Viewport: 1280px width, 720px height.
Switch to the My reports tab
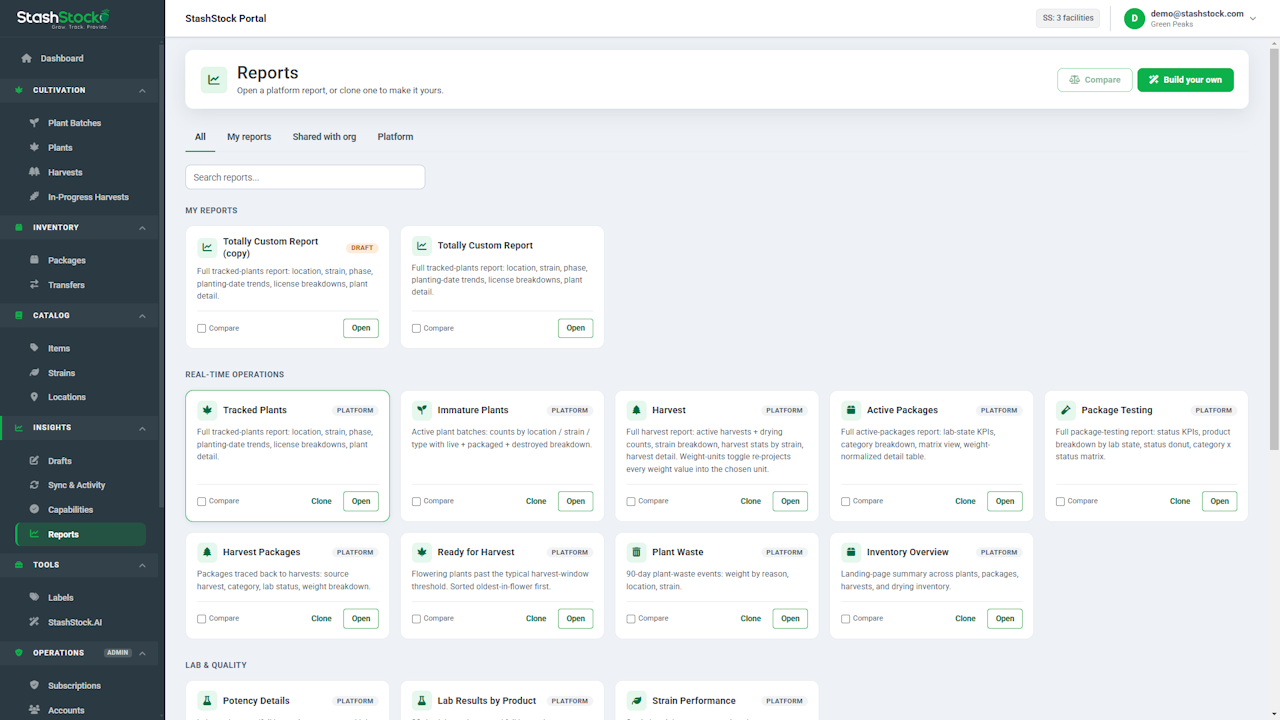249,137
